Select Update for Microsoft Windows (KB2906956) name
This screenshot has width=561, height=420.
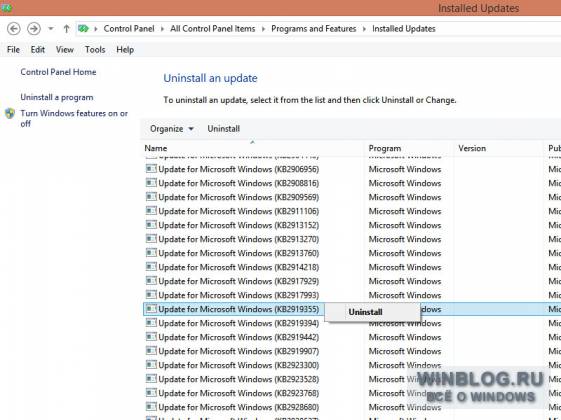tap(239, 169)
